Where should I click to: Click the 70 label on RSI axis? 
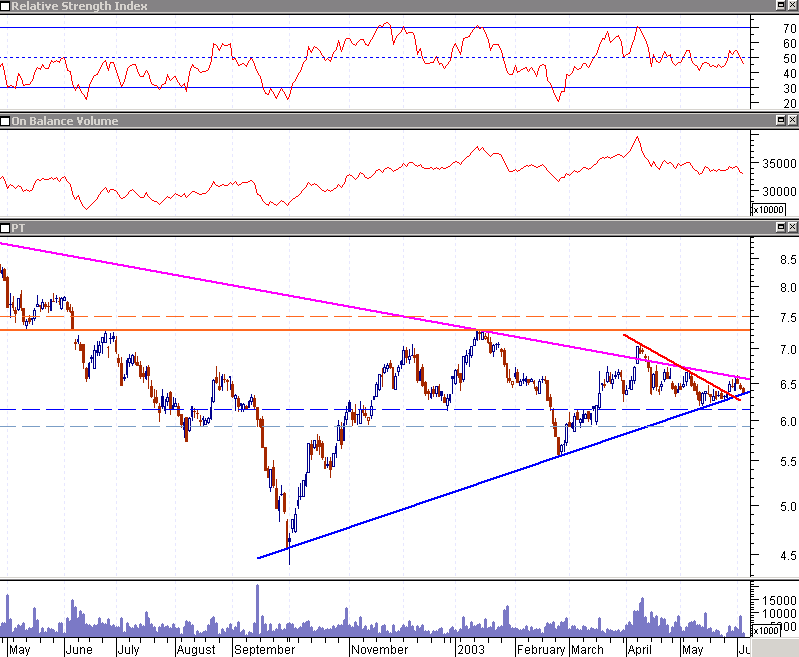790,29
